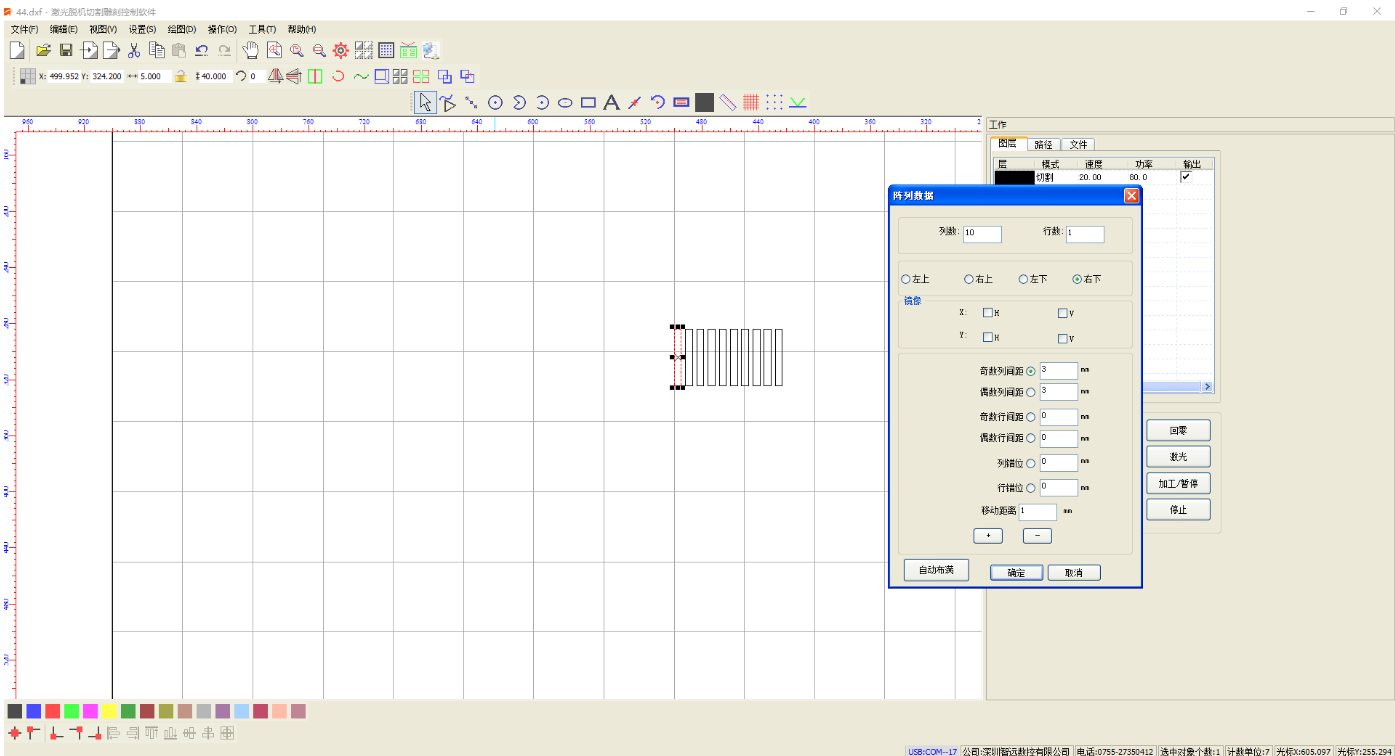Select the rectangle drawing tool
The image size is (1395, 756).
(588, 102)
